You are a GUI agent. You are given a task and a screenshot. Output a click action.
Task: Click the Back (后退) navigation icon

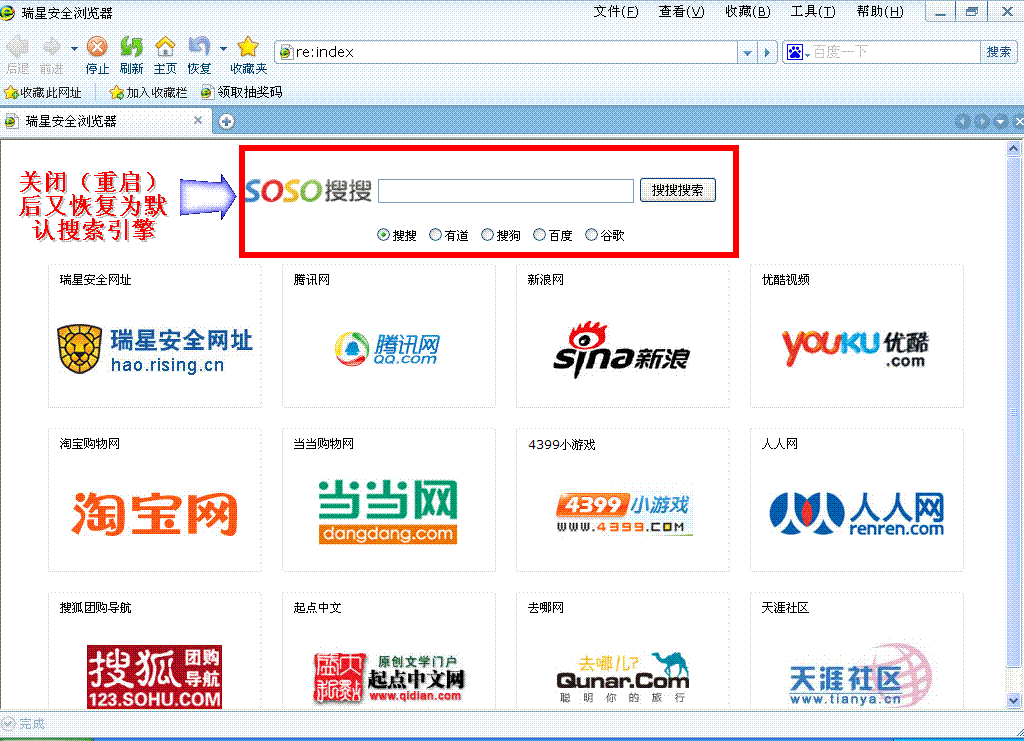[18, 47]
